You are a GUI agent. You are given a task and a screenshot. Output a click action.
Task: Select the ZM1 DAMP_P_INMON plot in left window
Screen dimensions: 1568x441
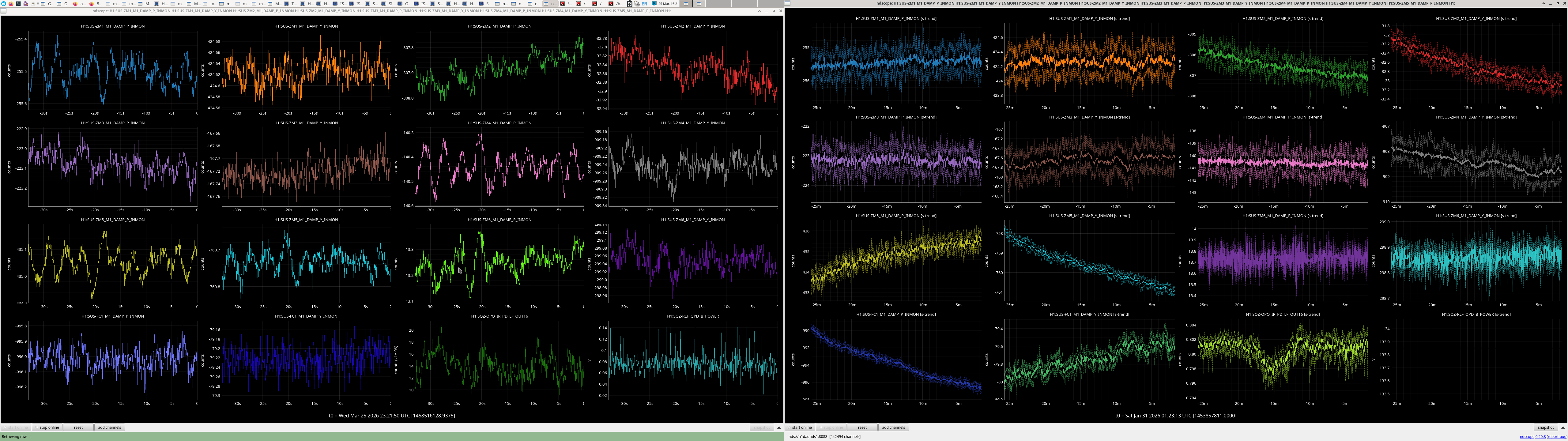pos(113,70)
